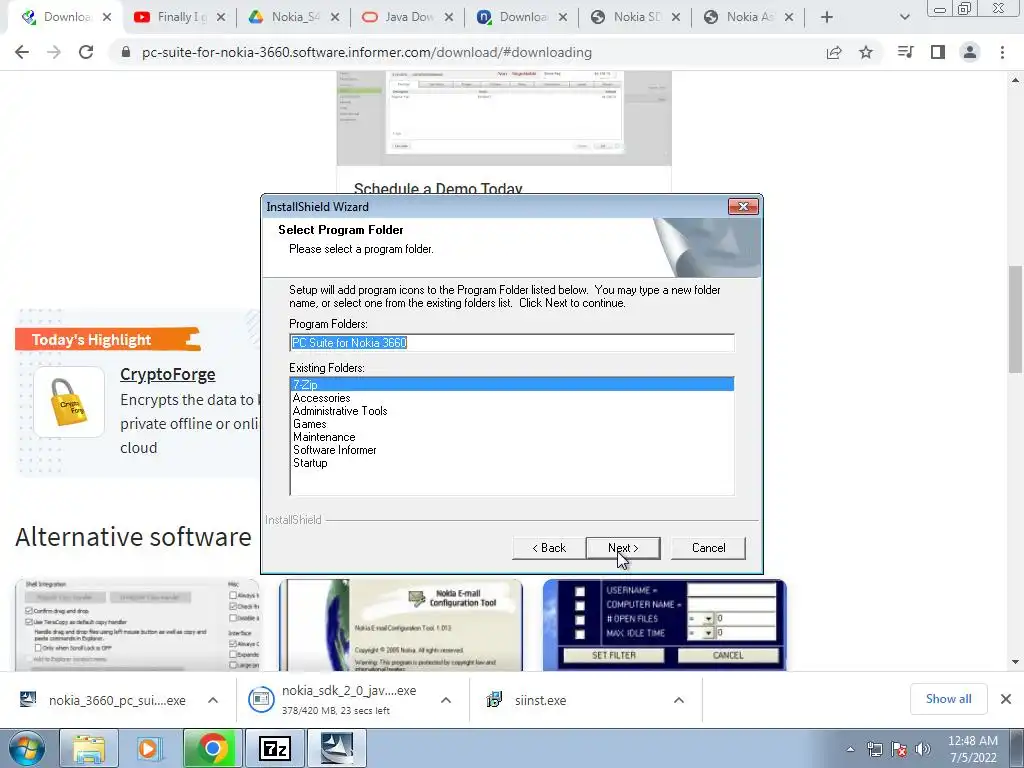Open Action Center flag icon
This screenshot has height=768, width=1024.
click(x=899, y=749)
